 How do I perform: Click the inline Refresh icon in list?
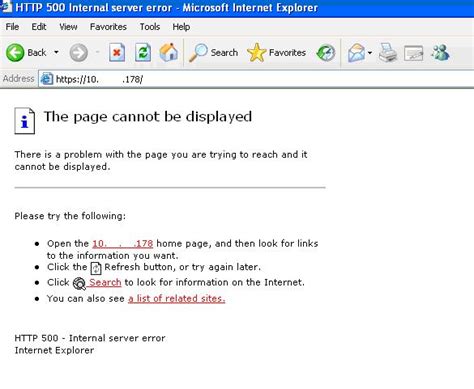(x=96, y=268)
